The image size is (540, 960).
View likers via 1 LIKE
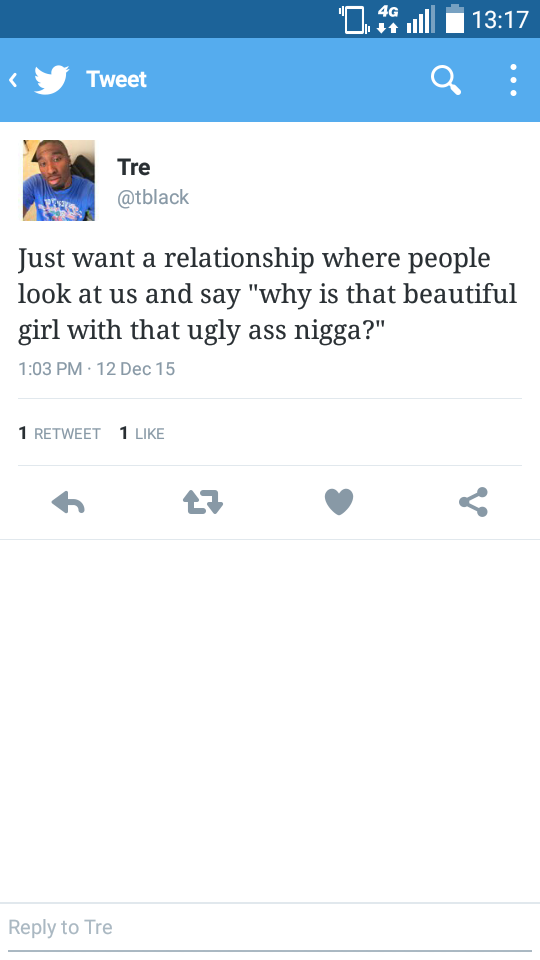pos(142,433)
